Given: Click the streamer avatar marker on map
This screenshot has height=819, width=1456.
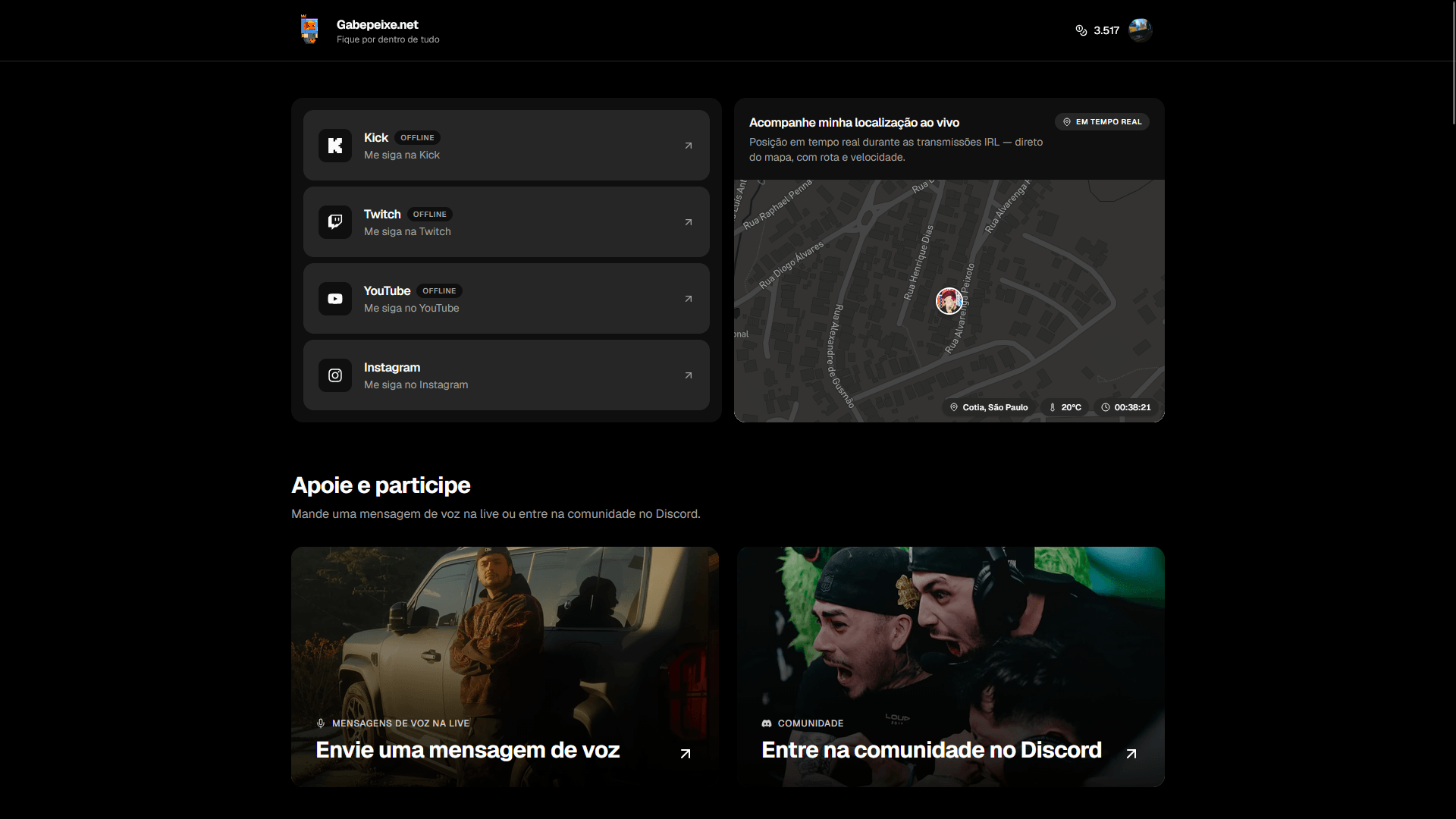Looking at the screenshot, I should (x=949, y=301).
